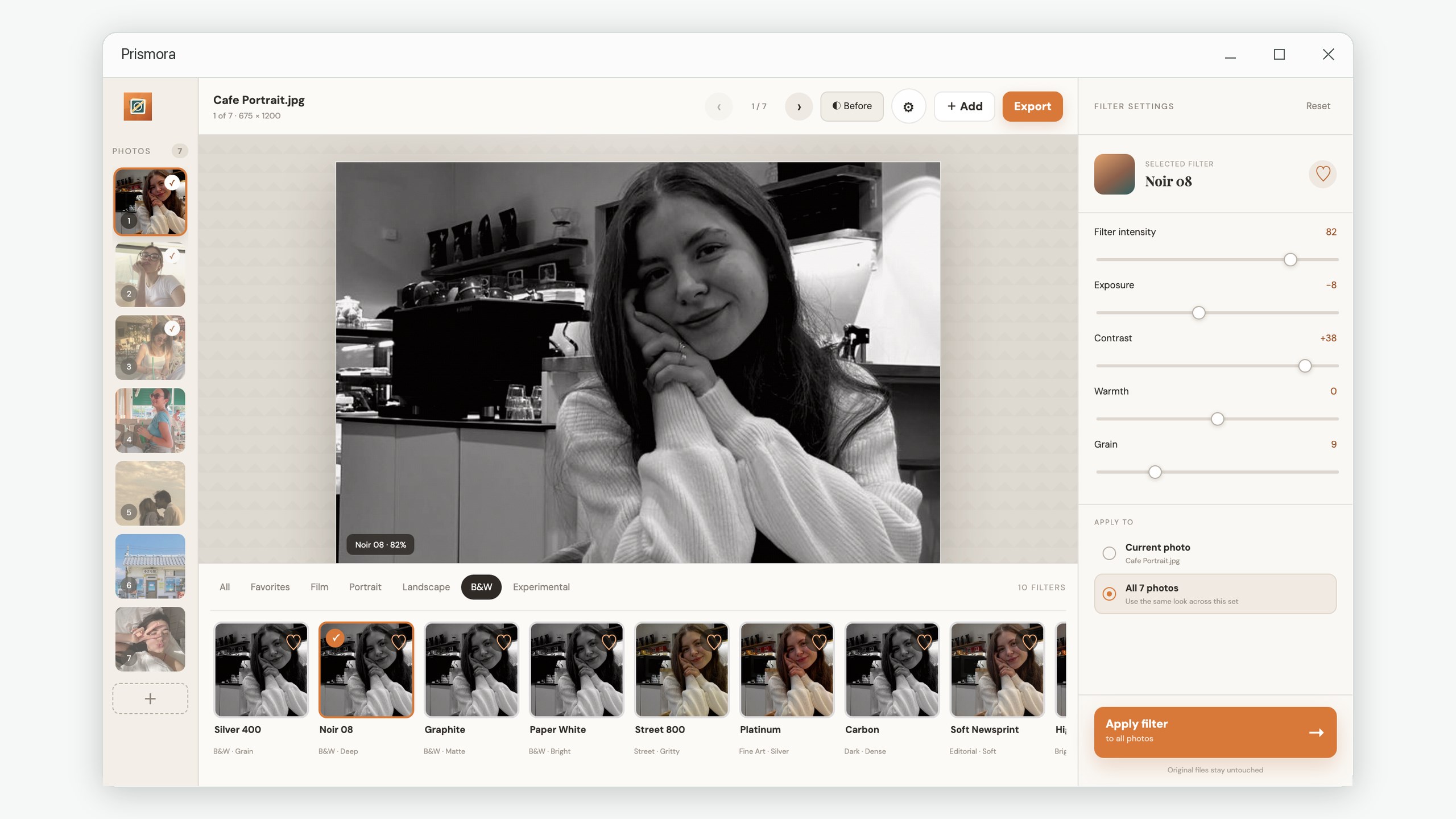Choose the Platinum filter thumbnail
Viewport: 1456px width, 819px height.
pos(787,669)
